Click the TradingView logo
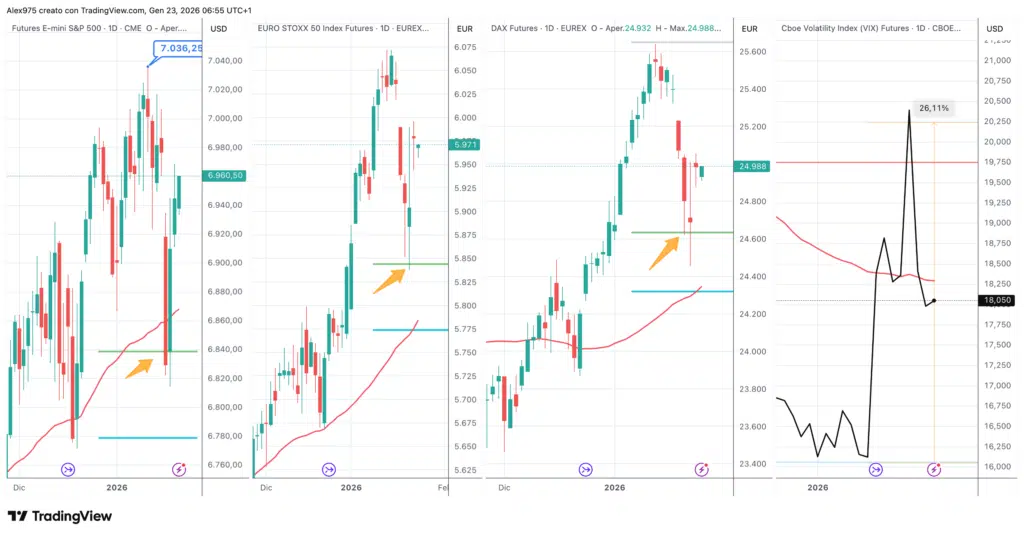The width and height of the screenshot is (1024, 536). 59,516
